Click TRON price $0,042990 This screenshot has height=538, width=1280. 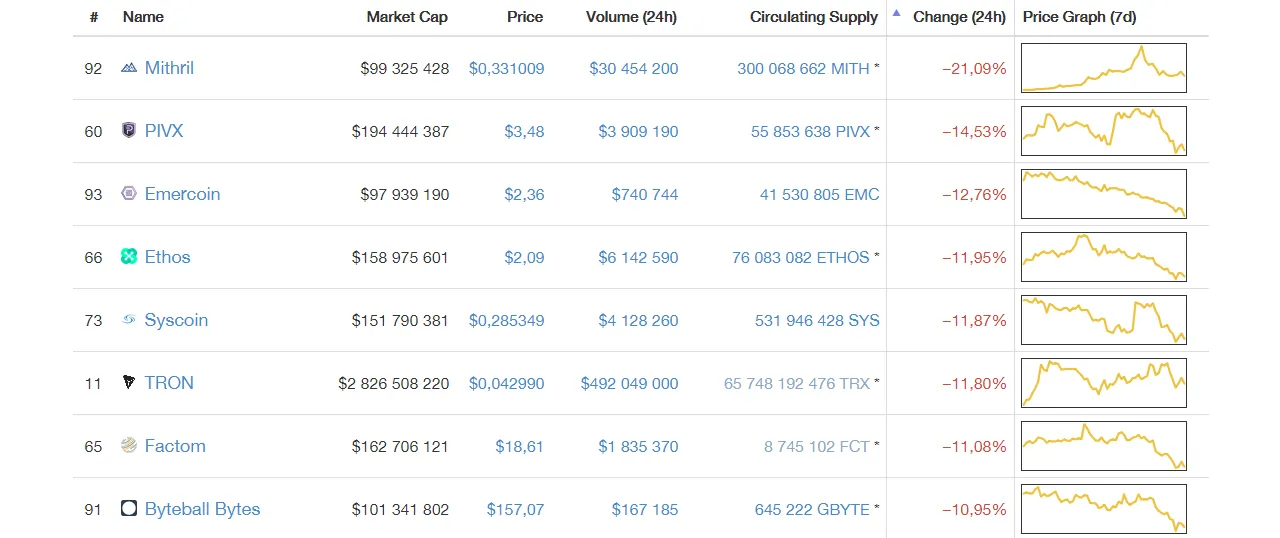point(506,384)
